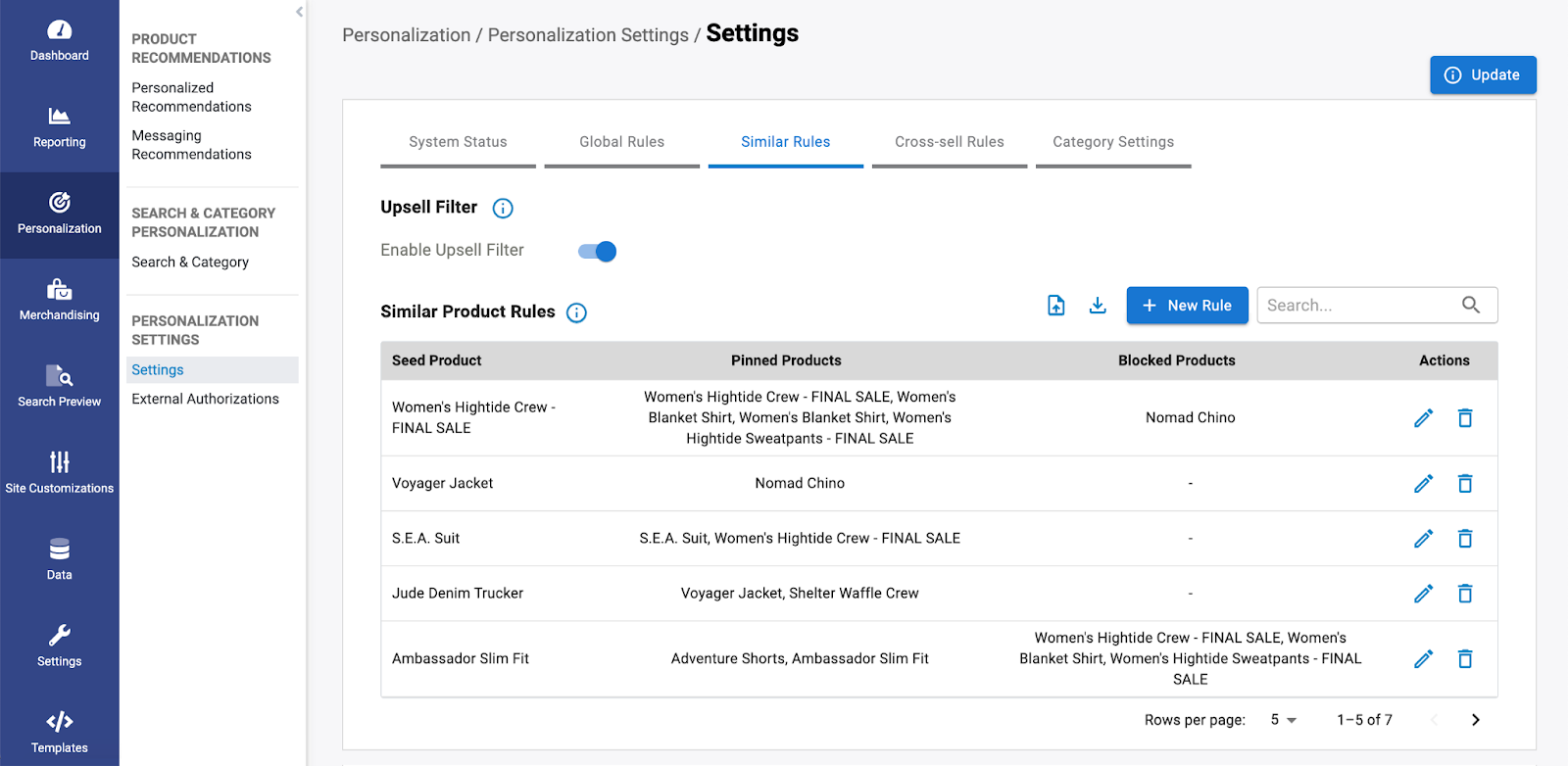The width and height of the screenshot is (1568, 766).
Task: Click the upload rules file icon
Action: 1055,306
